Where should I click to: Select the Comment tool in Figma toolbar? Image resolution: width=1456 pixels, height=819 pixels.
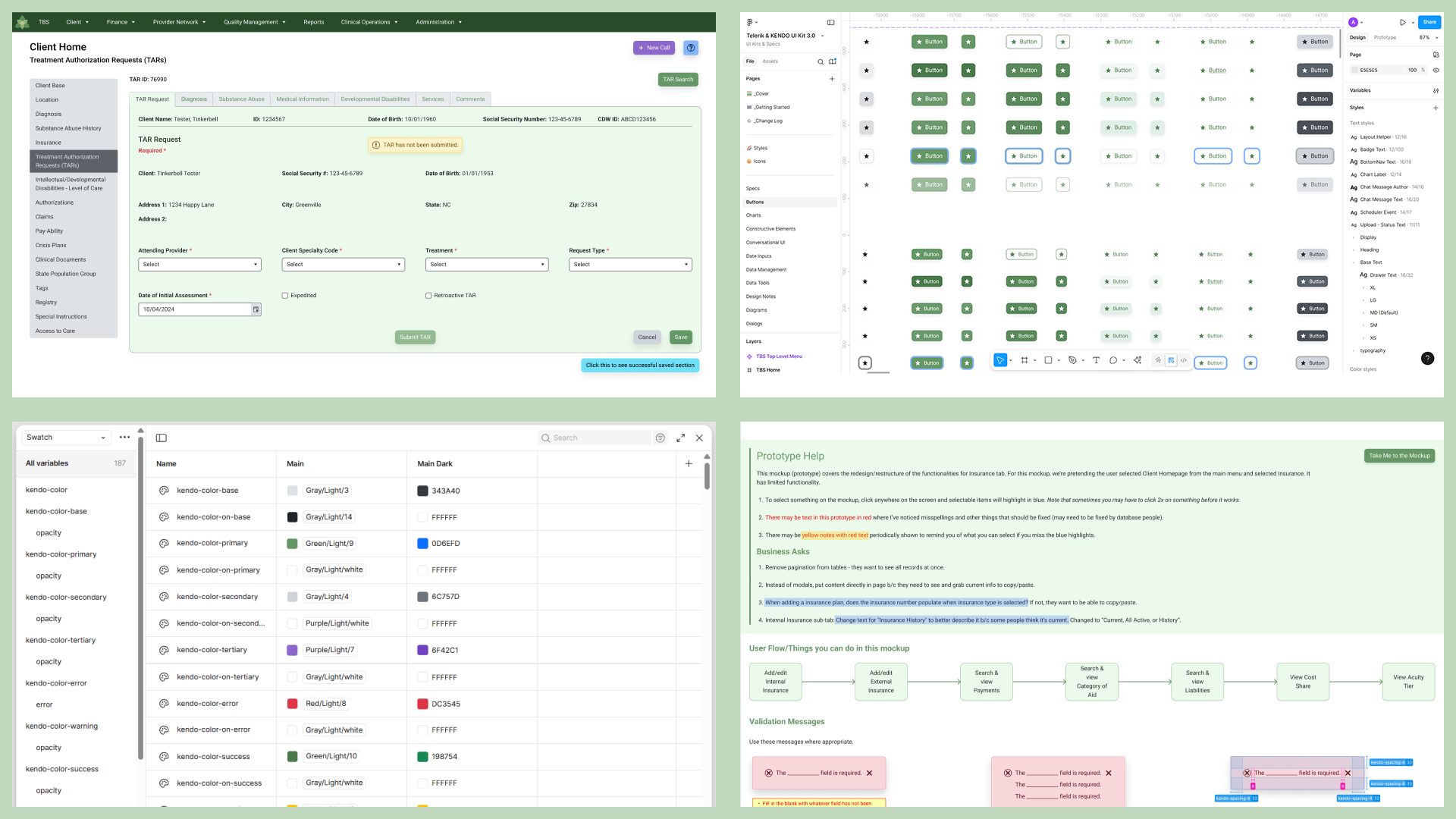tap(1113, 360)
